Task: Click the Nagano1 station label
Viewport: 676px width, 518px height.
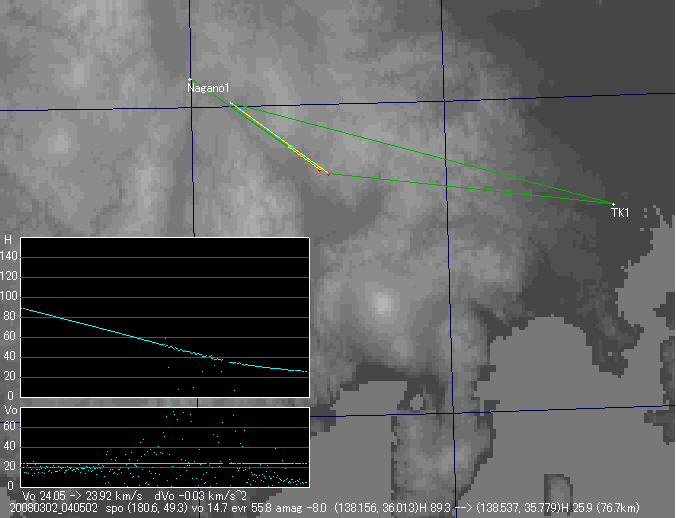Action: point(208,88)
